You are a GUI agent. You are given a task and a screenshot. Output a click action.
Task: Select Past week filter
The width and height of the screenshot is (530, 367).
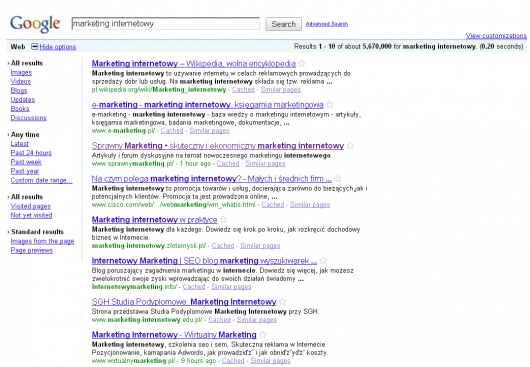(26, 162)
